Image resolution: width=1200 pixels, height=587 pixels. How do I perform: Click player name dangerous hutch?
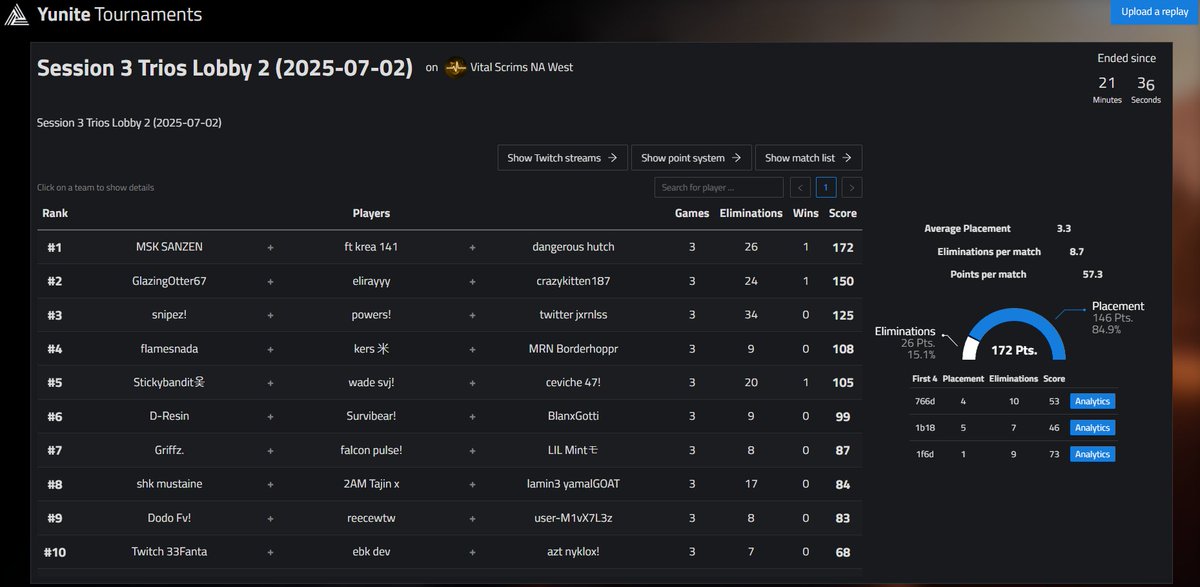573,247
